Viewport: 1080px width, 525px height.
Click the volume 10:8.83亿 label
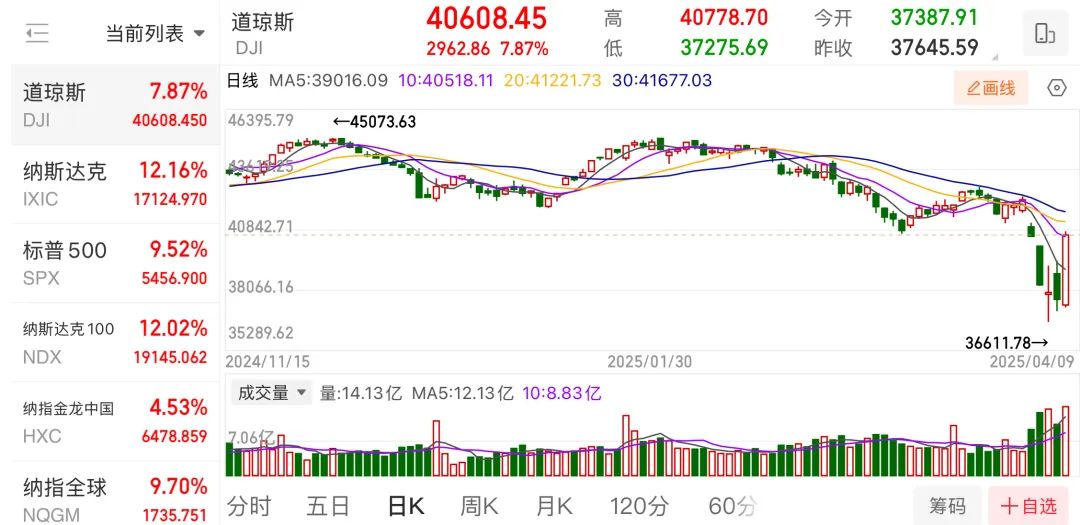562,393
